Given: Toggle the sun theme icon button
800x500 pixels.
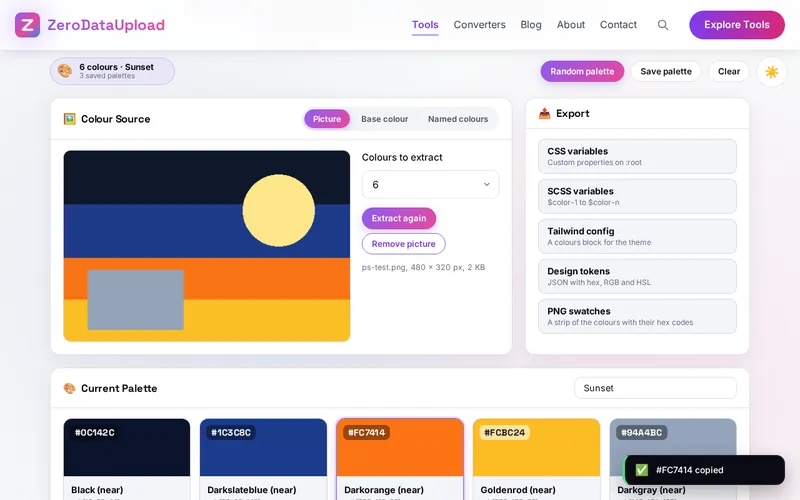Looking at the screenshot, I should click(x=771, y=72).
